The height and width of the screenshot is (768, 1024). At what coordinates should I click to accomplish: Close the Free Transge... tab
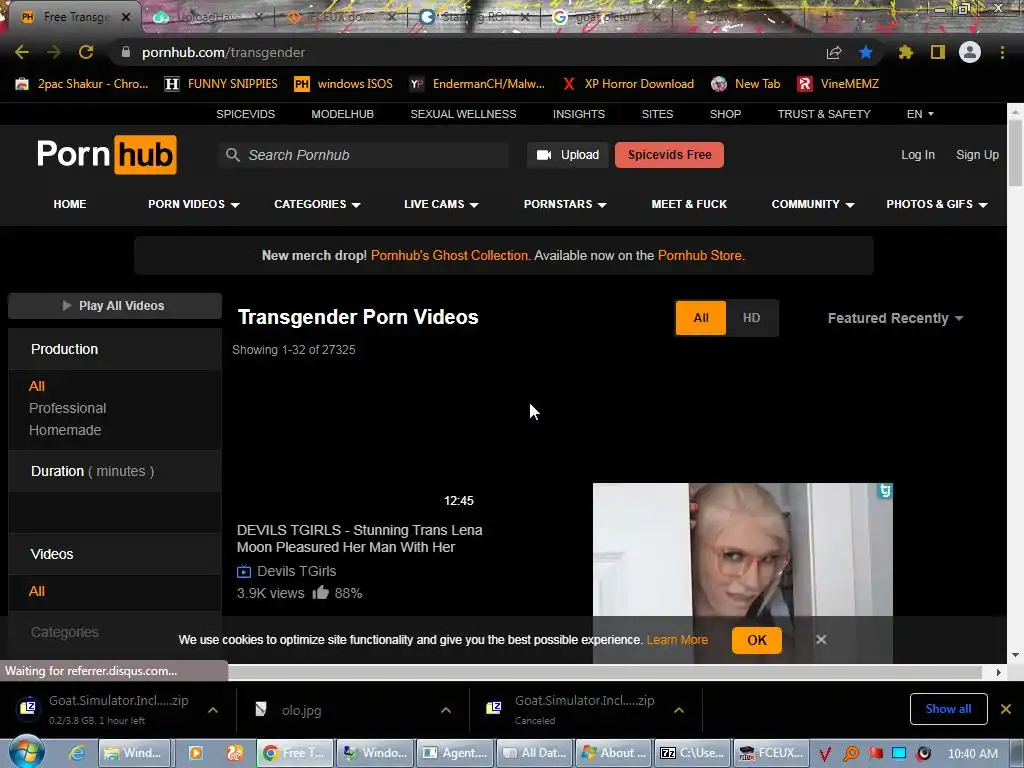coord(126,18)
